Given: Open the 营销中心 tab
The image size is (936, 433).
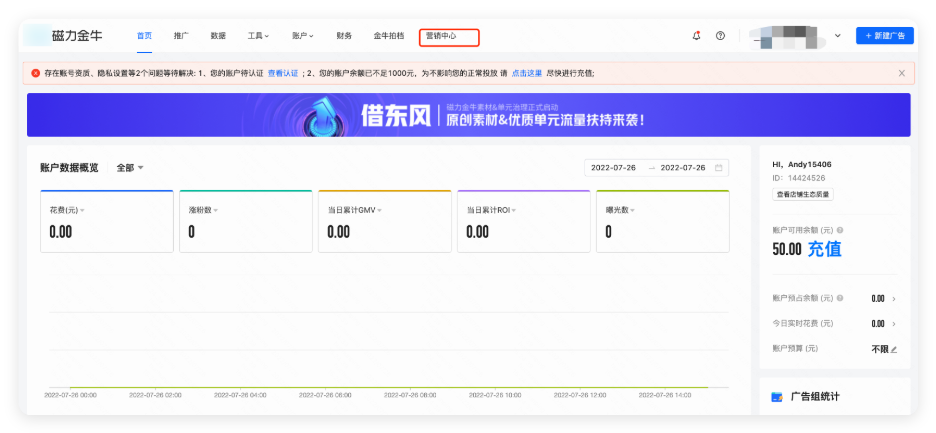Looking at the screenshot, I should tap(441, 36).
